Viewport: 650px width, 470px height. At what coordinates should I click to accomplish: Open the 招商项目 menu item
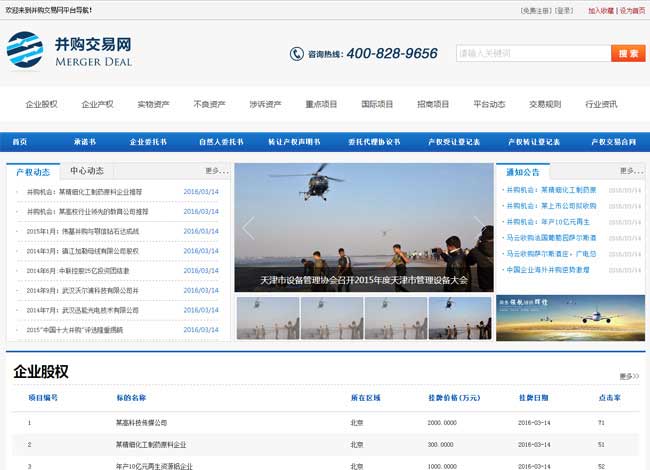pyautogui.click(x=433, y=104)
